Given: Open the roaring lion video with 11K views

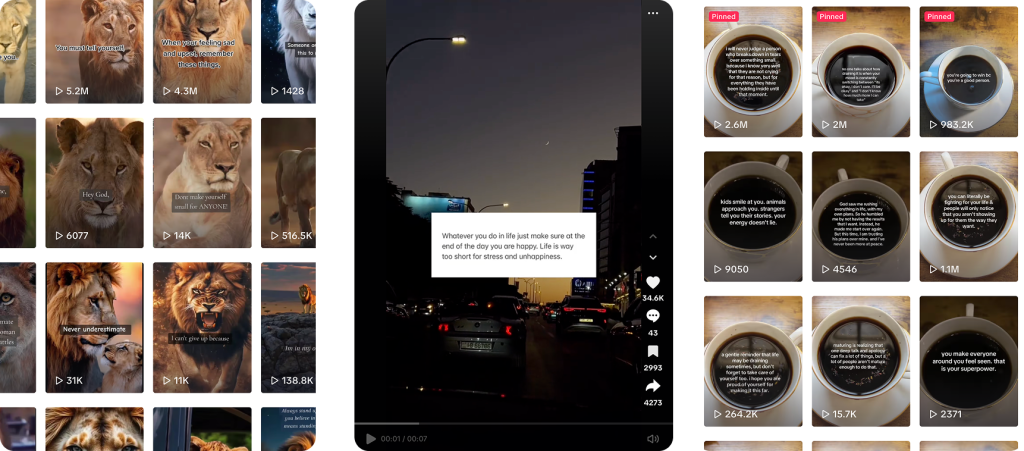Looking at the screenshot, I should click(x=201, y=325).
